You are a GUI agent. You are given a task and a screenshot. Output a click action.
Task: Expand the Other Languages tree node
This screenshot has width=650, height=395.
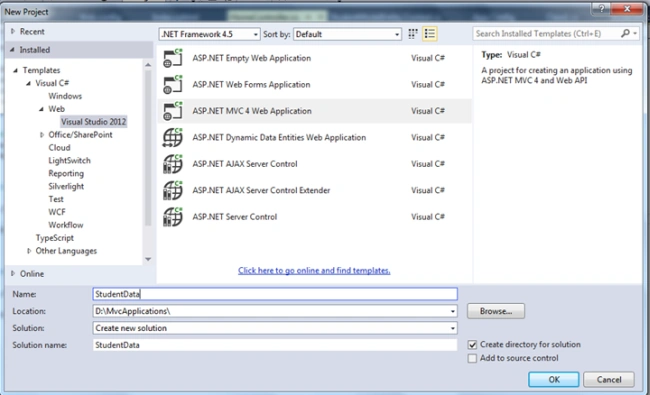29,251
